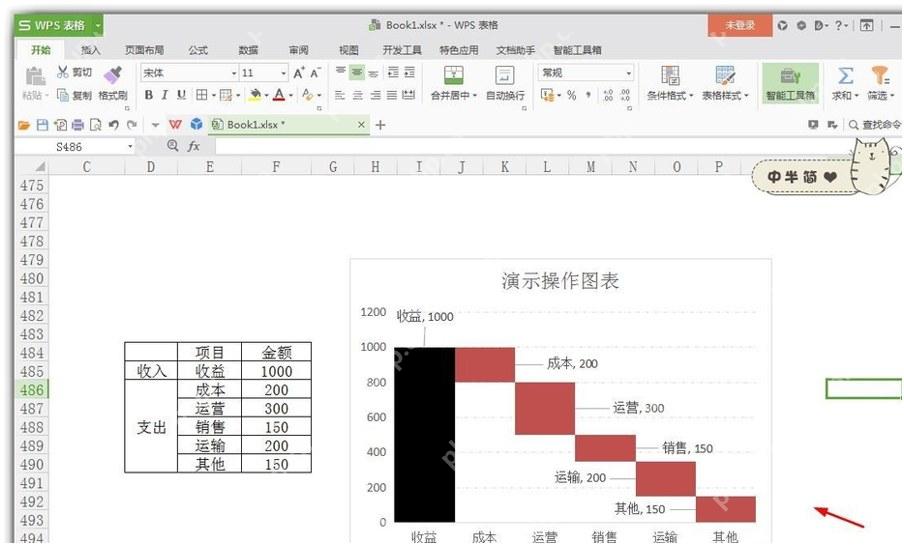Decrease font size with A- icon

point(315,73)
